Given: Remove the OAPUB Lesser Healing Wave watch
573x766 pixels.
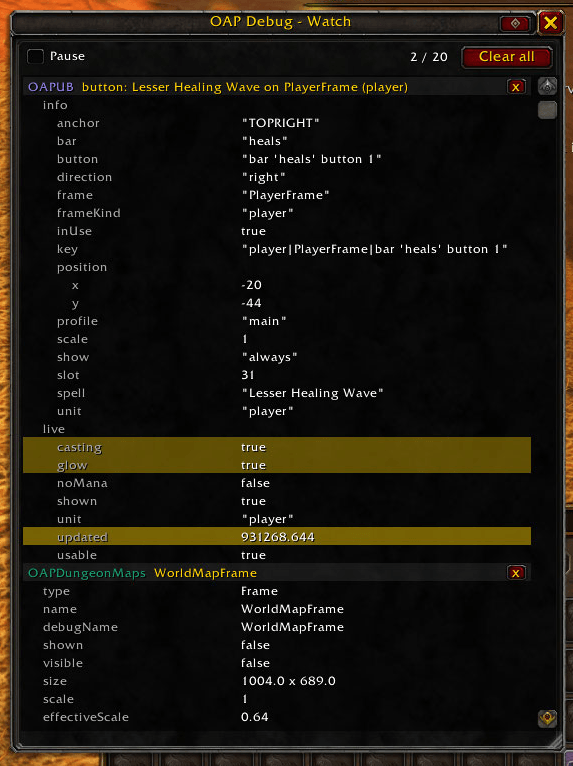Looking at the screenshot, I should coord(516,87).
